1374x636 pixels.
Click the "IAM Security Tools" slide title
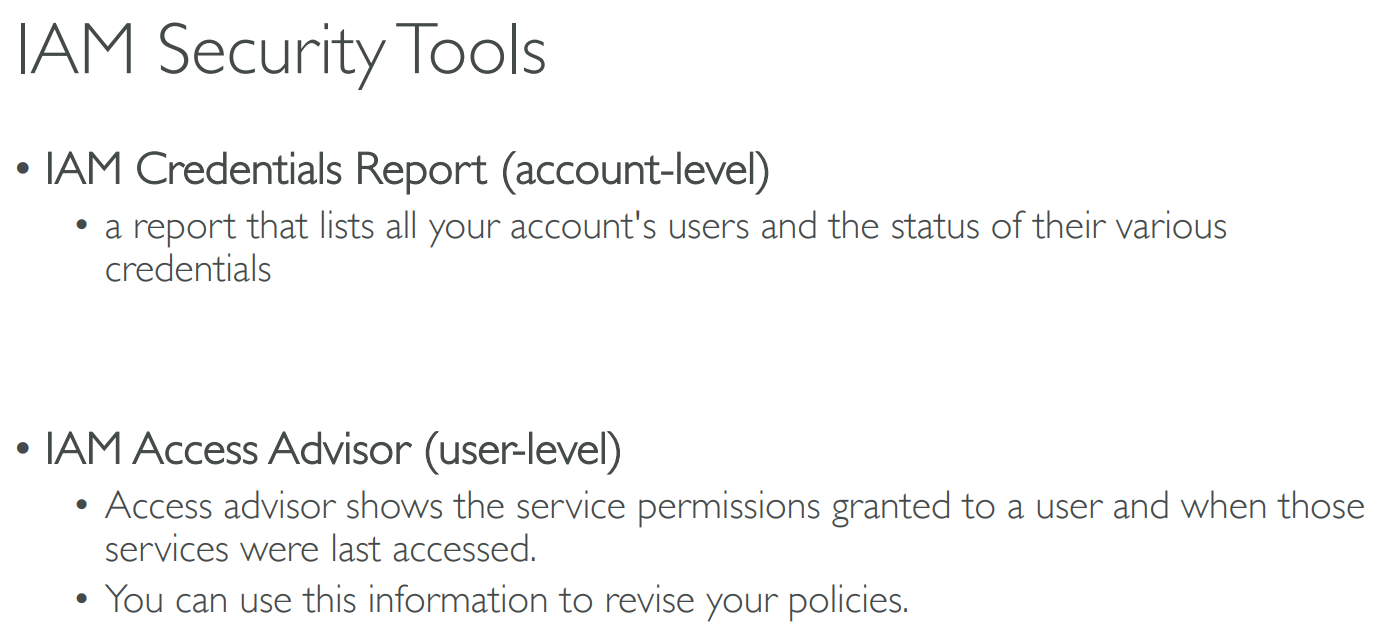tap(282, 51)
